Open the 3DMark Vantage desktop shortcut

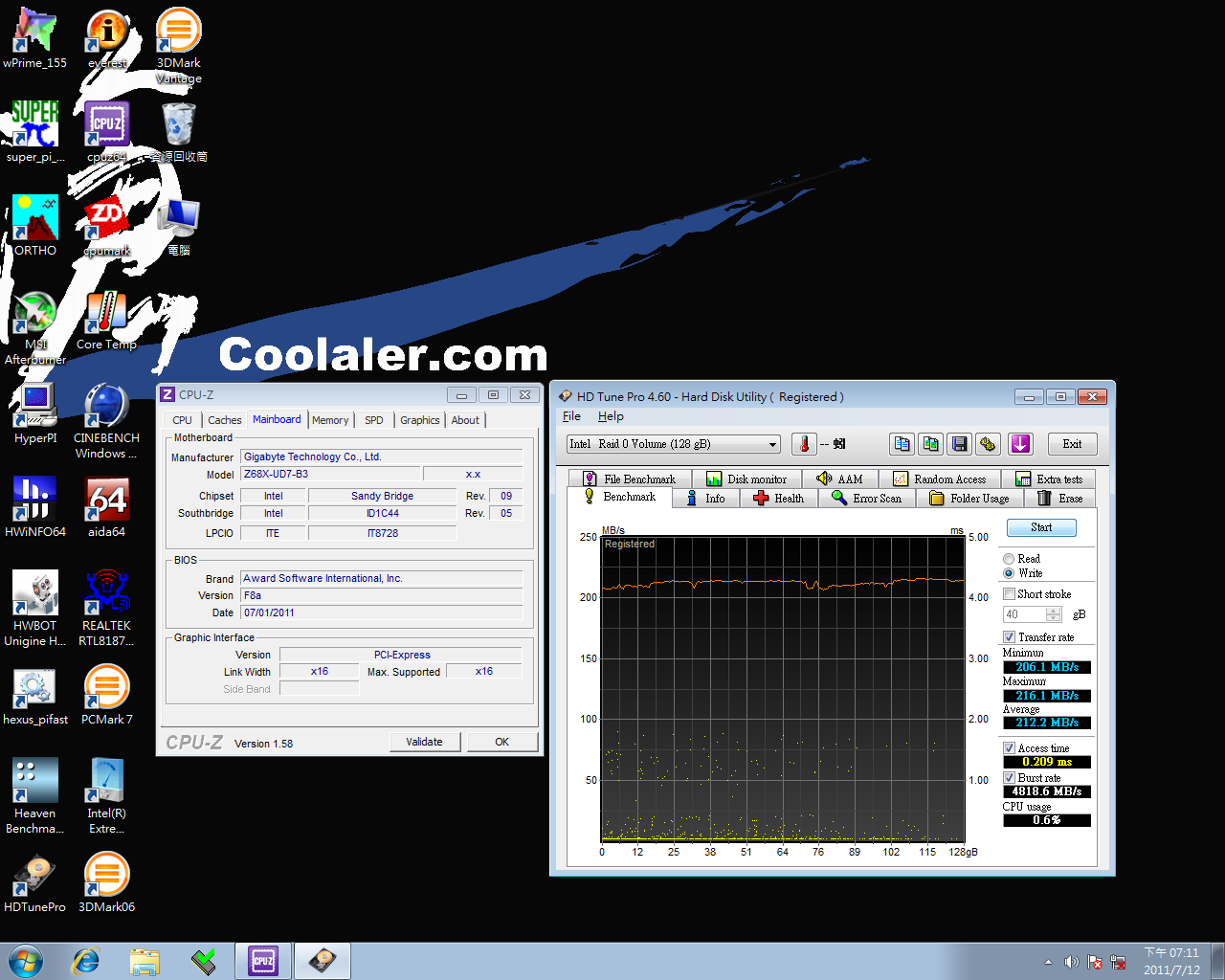179,46
